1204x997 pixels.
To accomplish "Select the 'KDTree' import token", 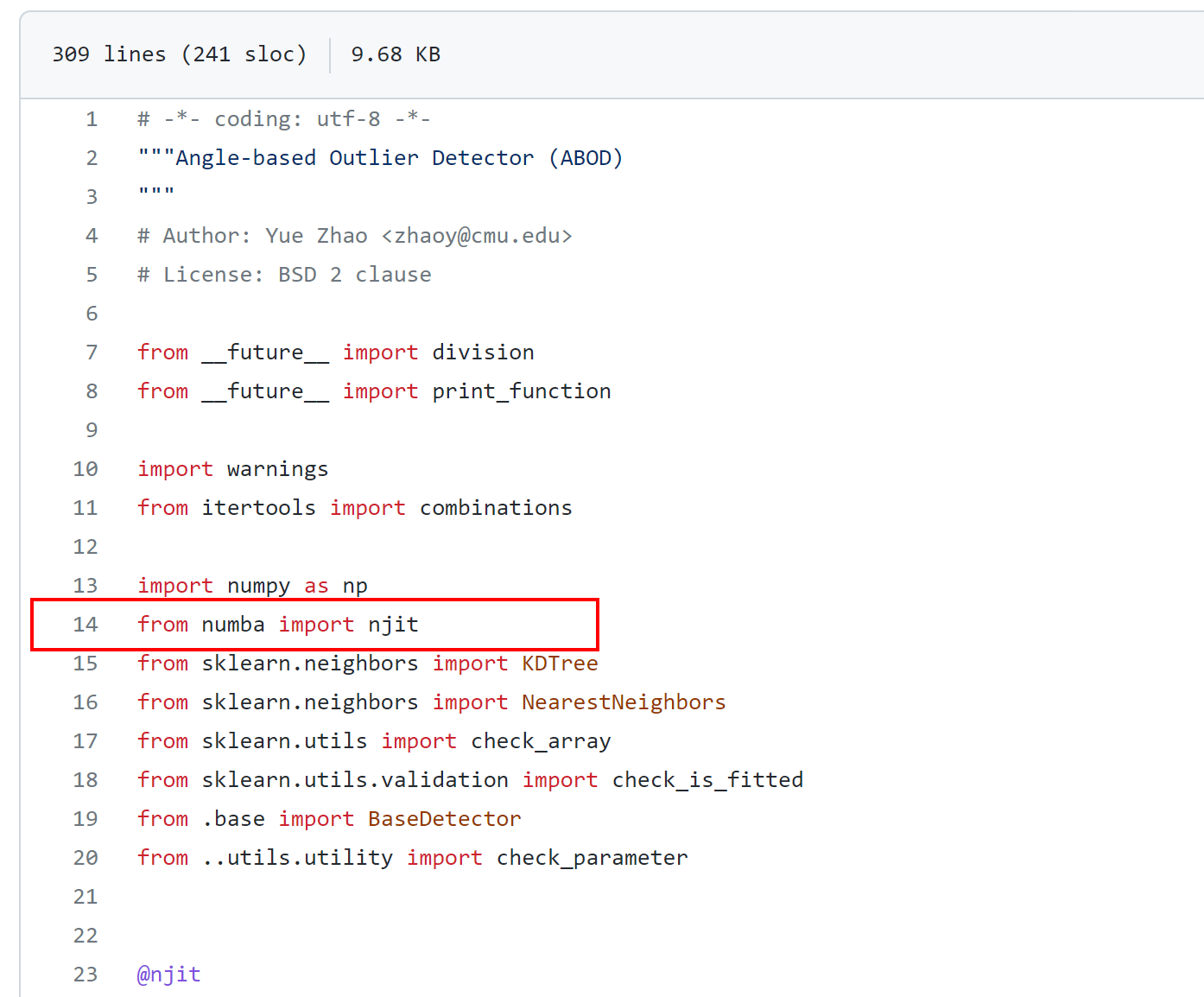I will point(559,663).
